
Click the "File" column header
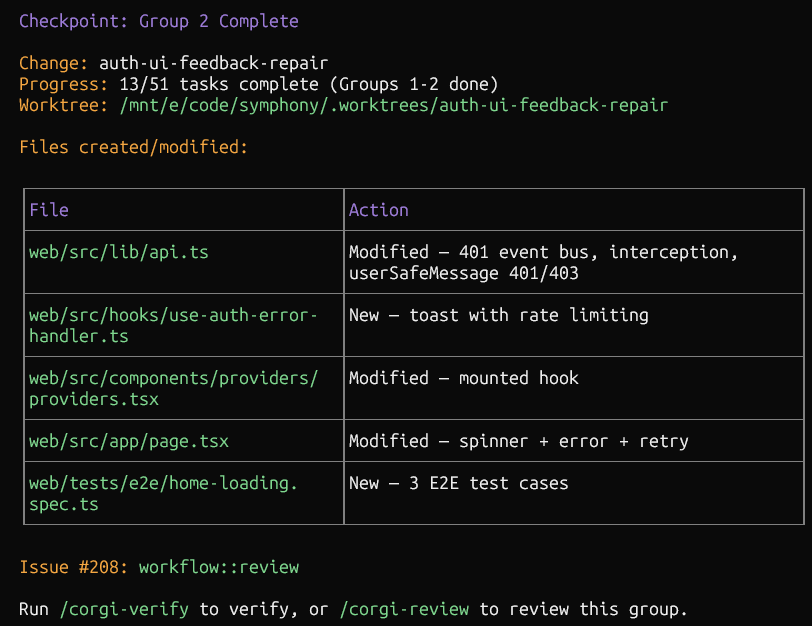(x=49, y=210)
